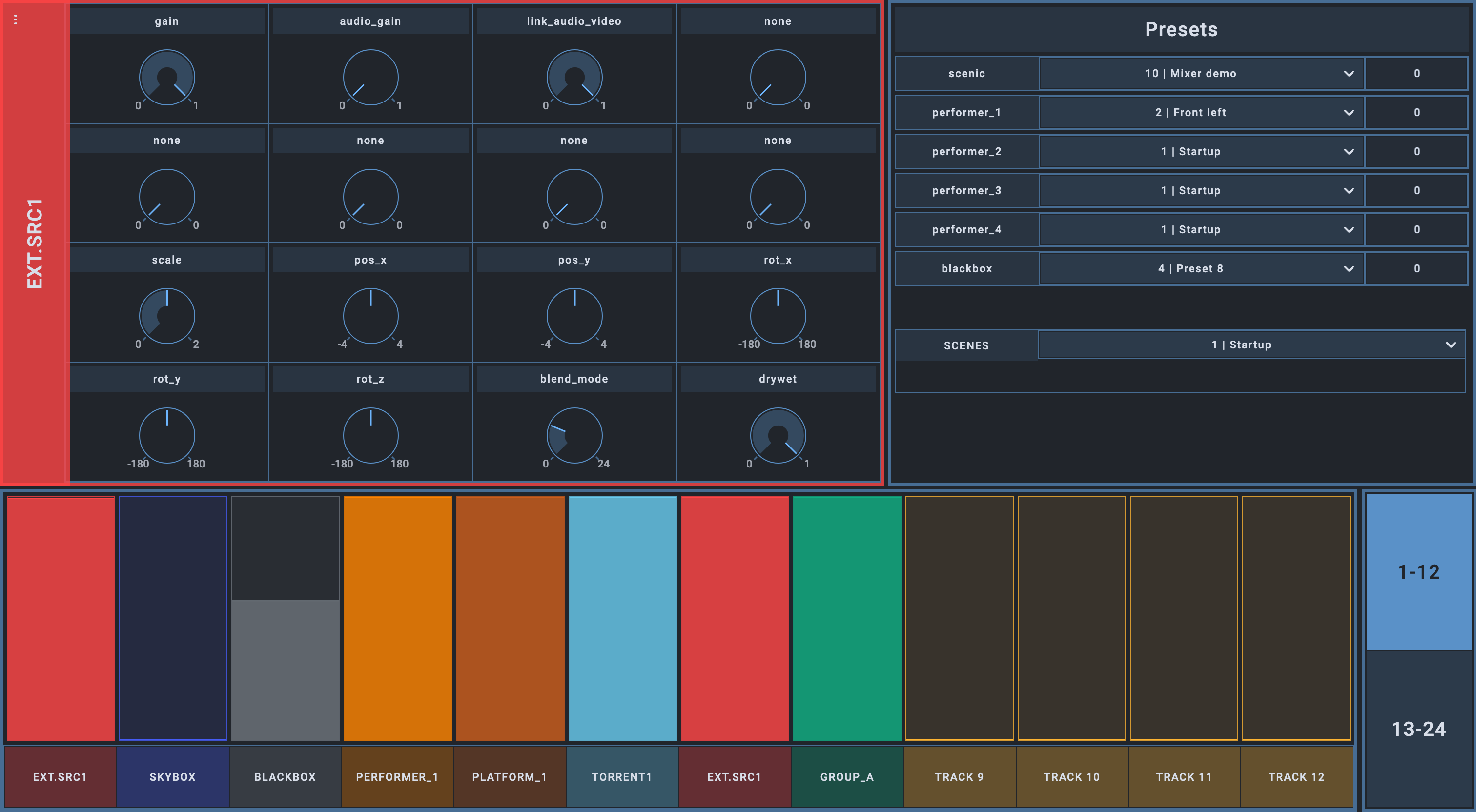Click the SKYBOX fader
The image size is (1476, 812).
(172, 618)
